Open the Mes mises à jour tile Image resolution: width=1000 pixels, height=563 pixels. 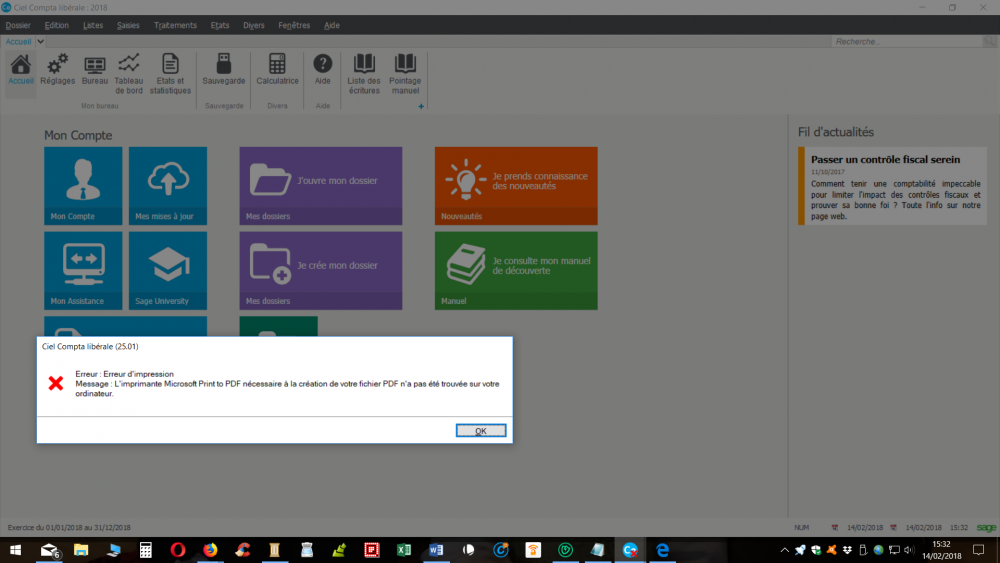168,186
